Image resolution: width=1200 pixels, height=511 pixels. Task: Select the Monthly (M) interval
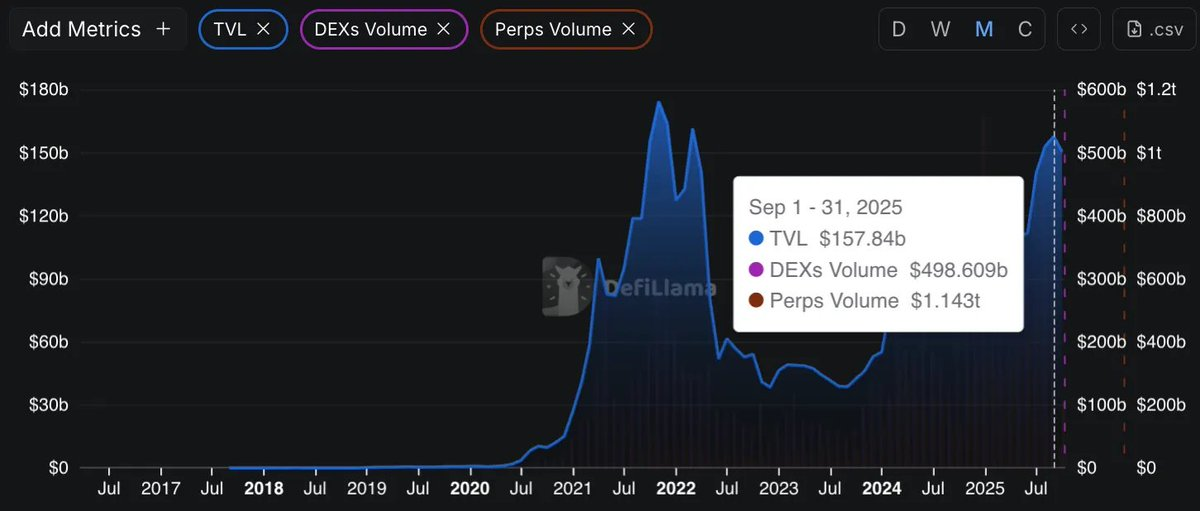tap(984, 29)
